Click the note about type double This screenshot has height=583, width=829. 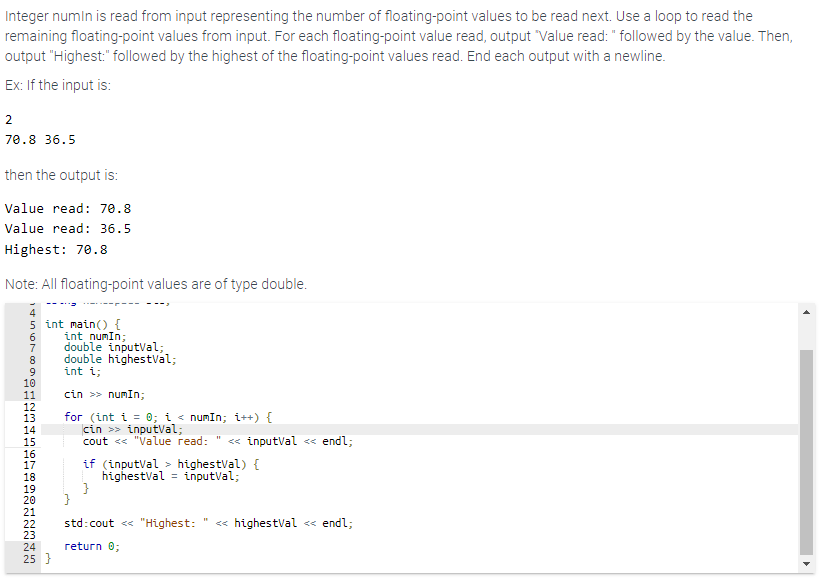156,284
